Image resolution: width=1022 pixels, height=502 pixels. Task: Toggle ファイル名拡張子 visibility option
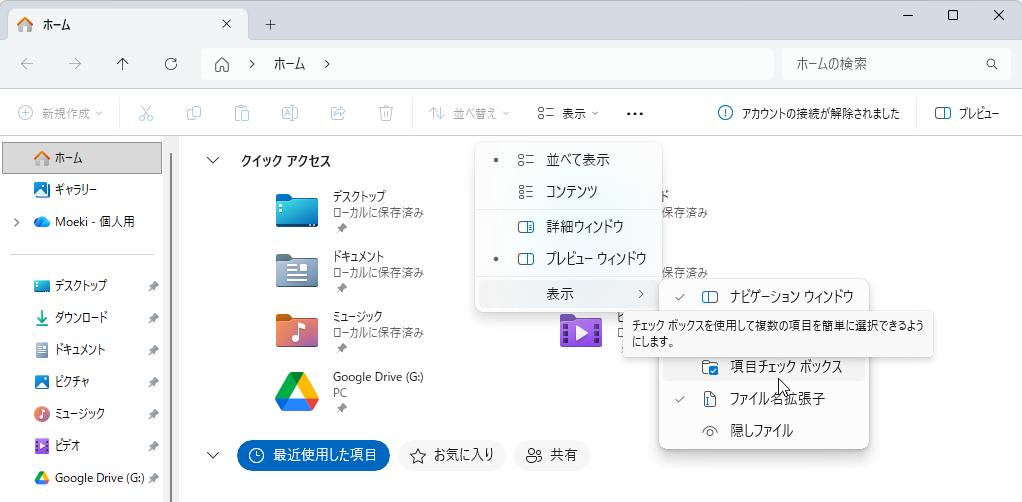coord(776,399)
